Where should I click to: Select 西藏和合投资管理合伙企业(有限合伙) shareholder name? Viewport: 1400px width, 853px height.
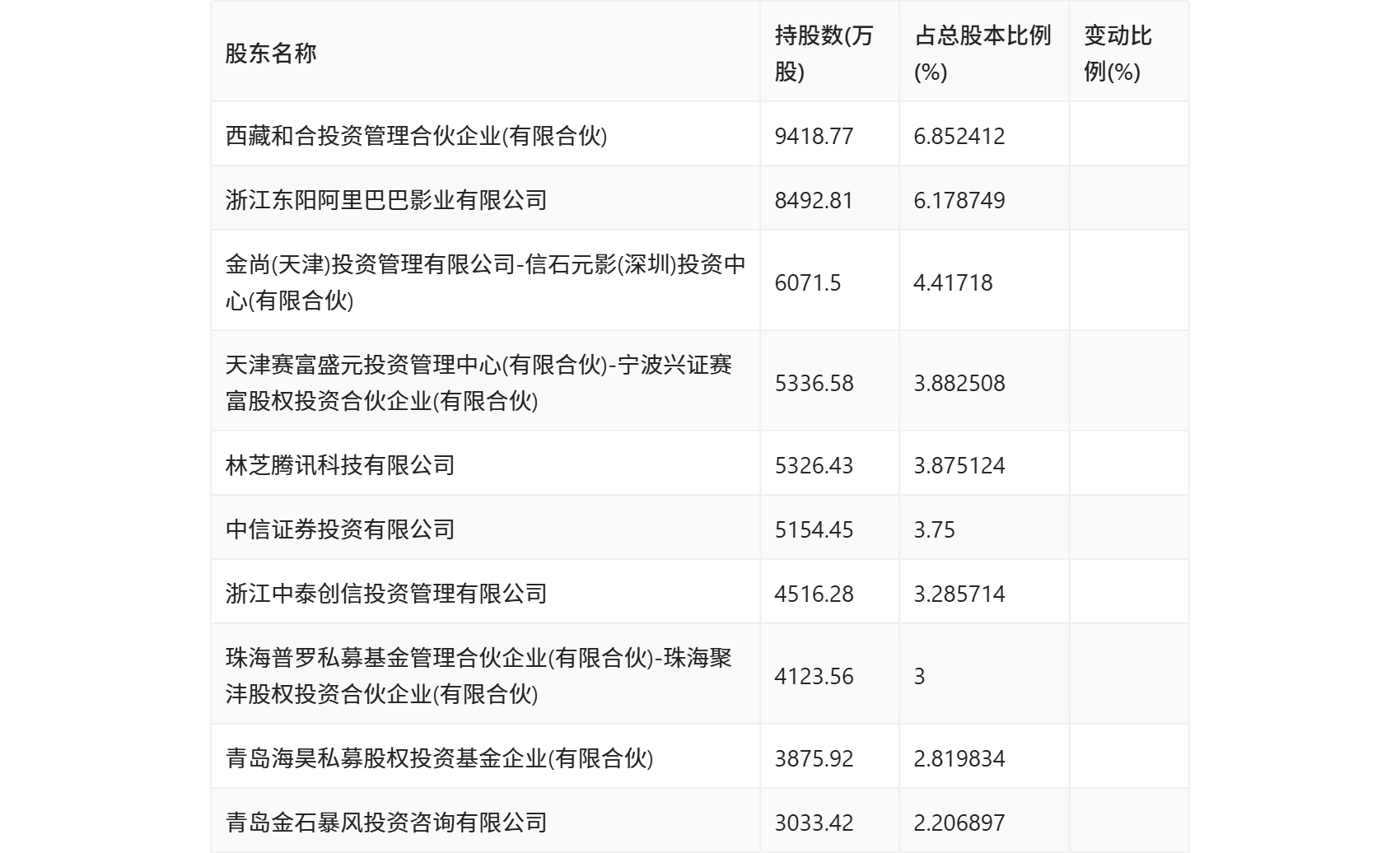pos(416,136)
